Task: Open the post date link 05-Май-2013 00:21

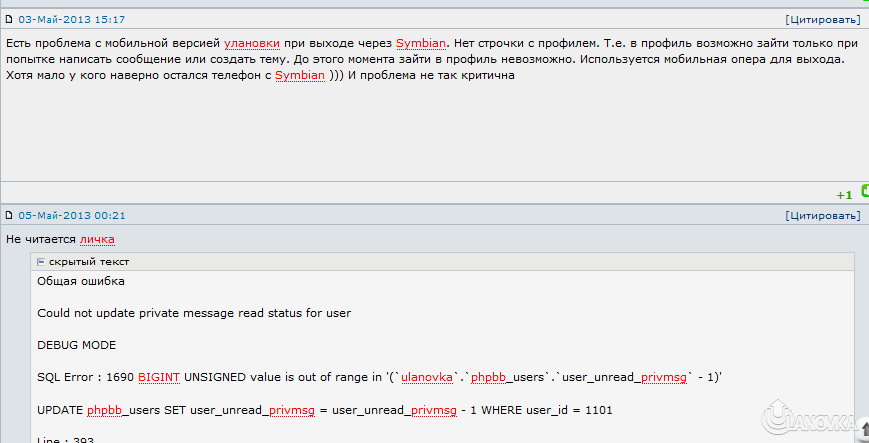Action: coord(71,215)
